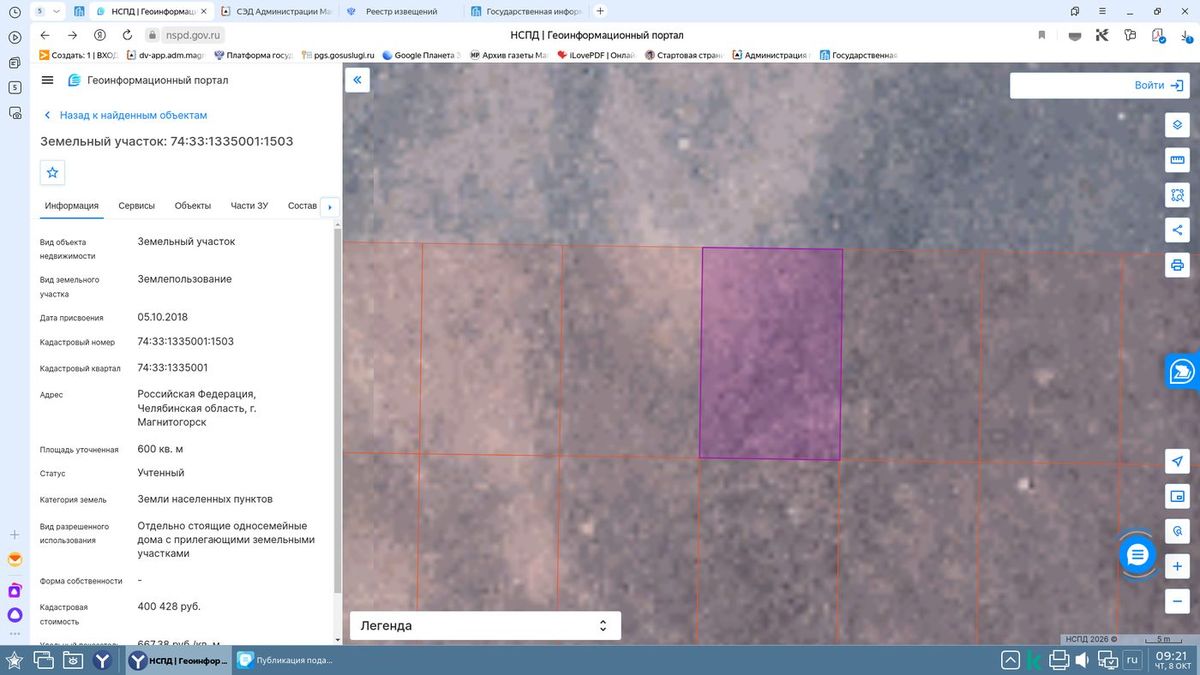The height and width of the screenshot is (675, 1200).
Task: Open the map overview thumbnail tool
Action: click(1177, 496)
